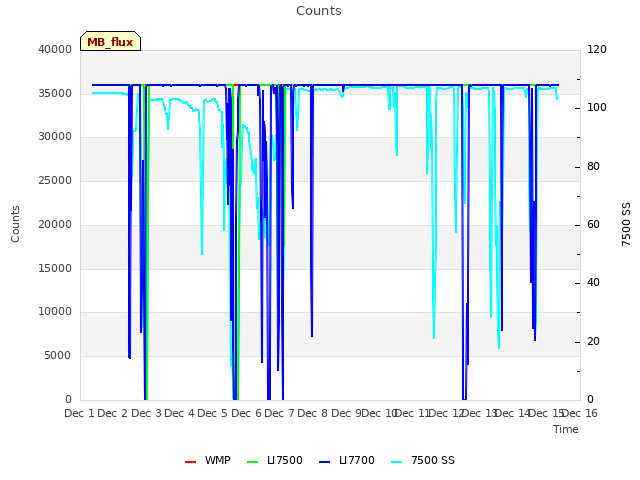
Task: Click the green LI7500 legend swatch
Action: pyautogui.click(x=253, y=462)
